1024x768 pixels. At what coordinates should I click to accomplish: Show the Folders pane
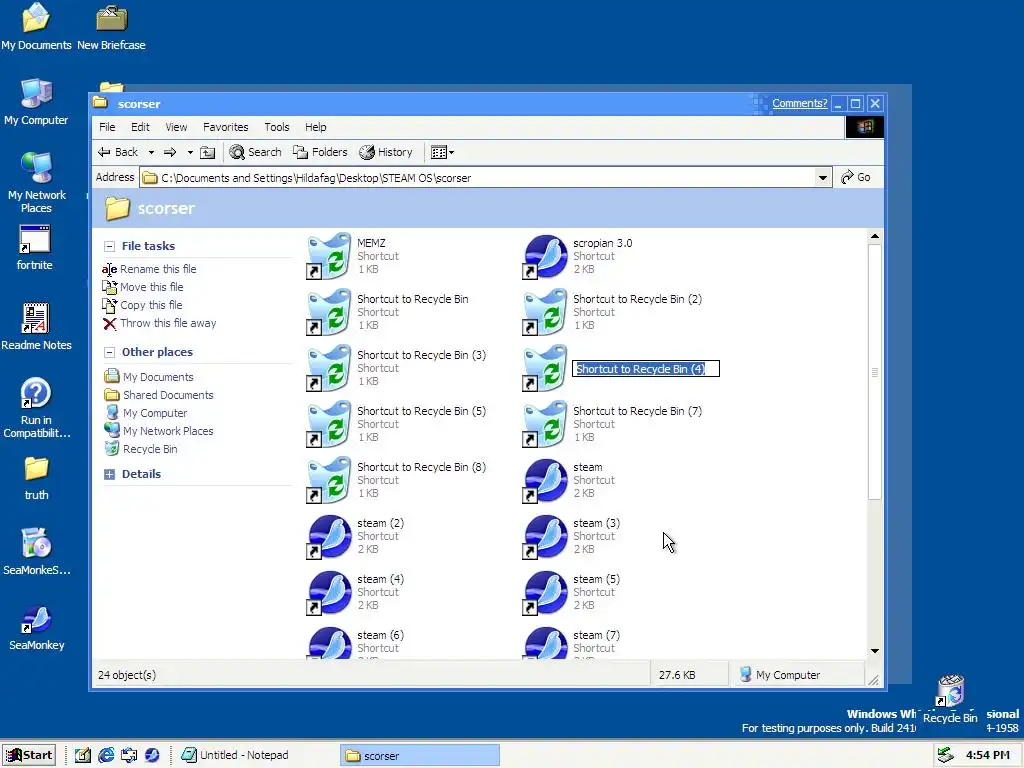[320, 152]
